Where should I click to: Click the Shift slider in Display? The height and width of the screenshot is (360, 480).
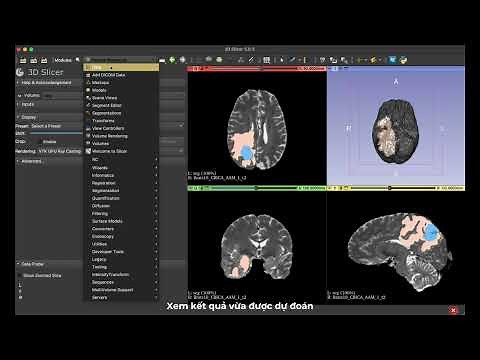tap(56, 133)
